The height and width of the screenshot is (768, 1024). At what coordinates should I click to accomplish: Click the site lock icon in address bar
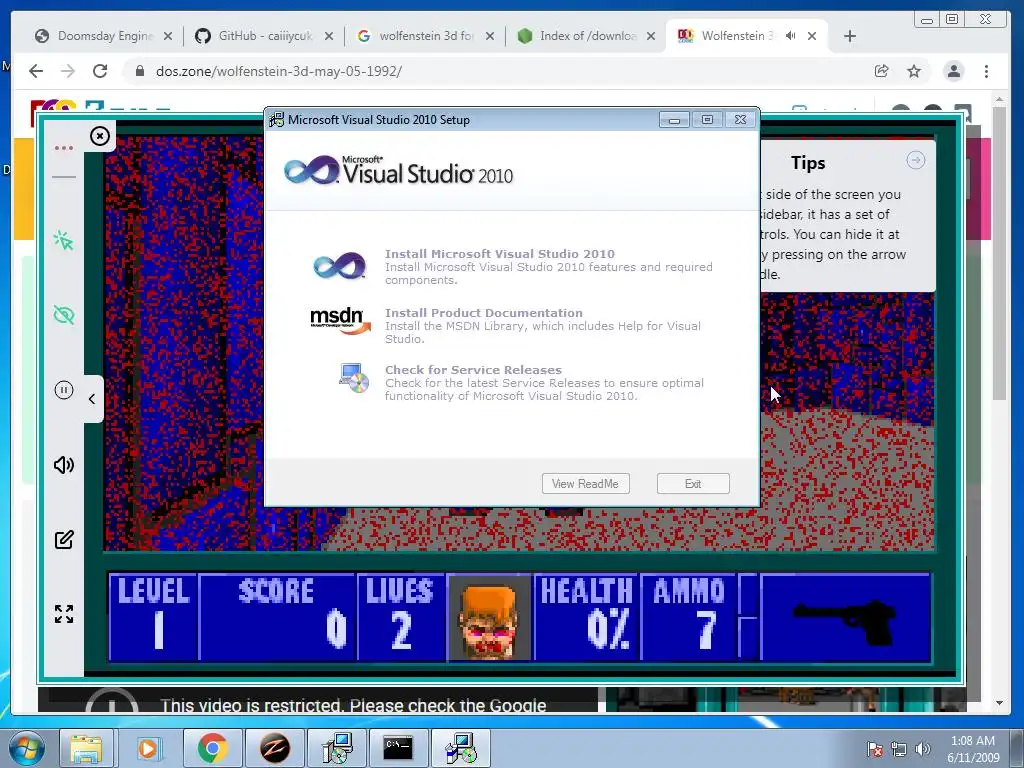point(140,71)
